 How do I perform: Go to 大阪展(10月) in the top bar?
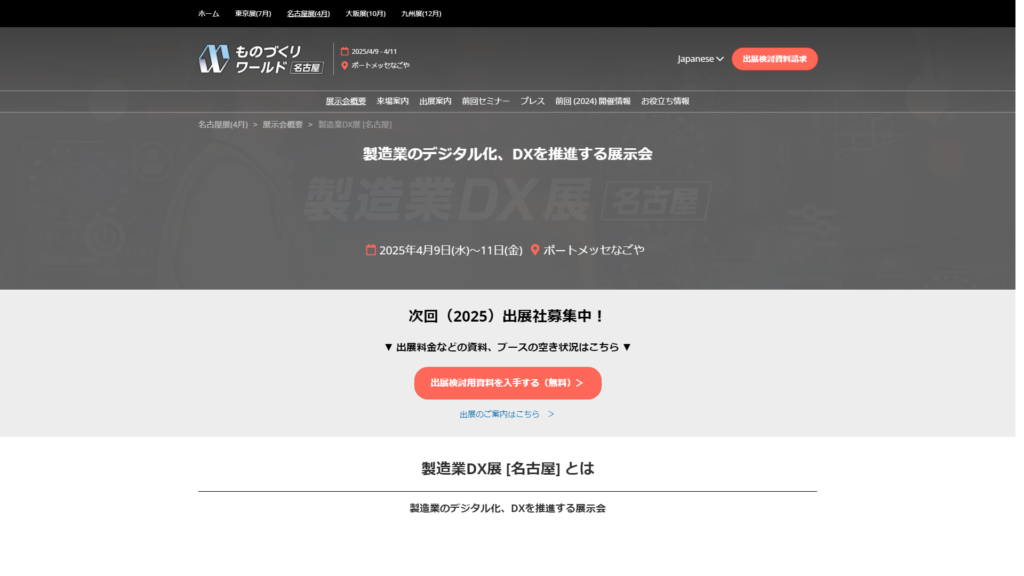(366, 14)
